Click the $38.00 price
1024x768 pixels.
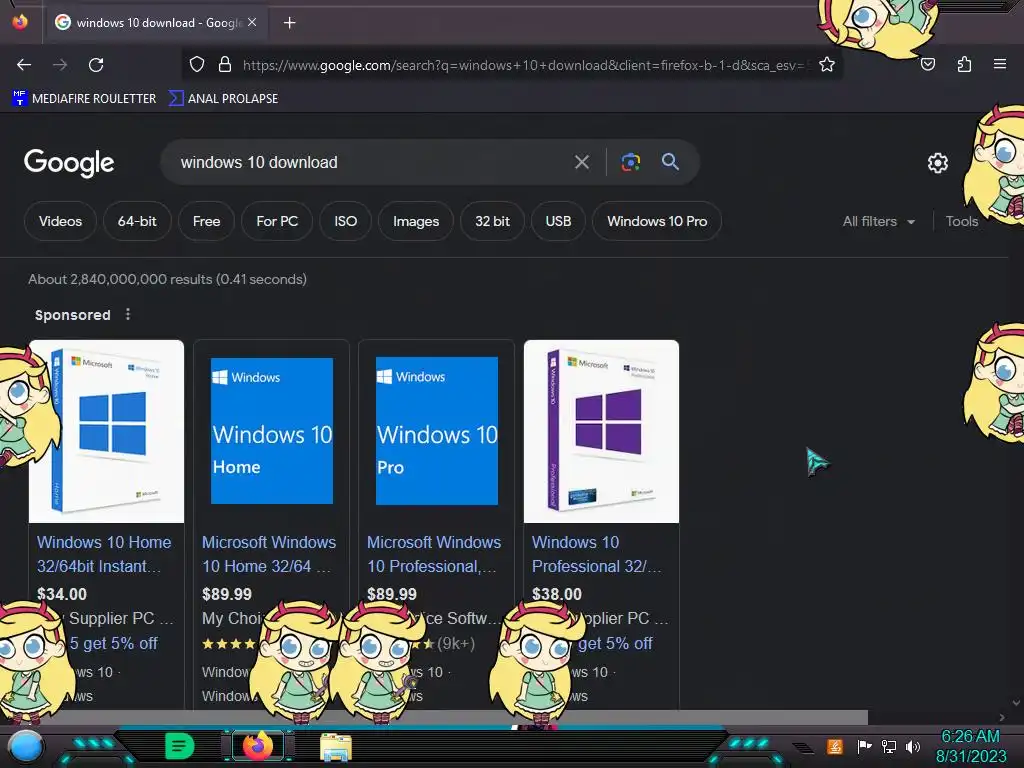[x=556, y=594]
